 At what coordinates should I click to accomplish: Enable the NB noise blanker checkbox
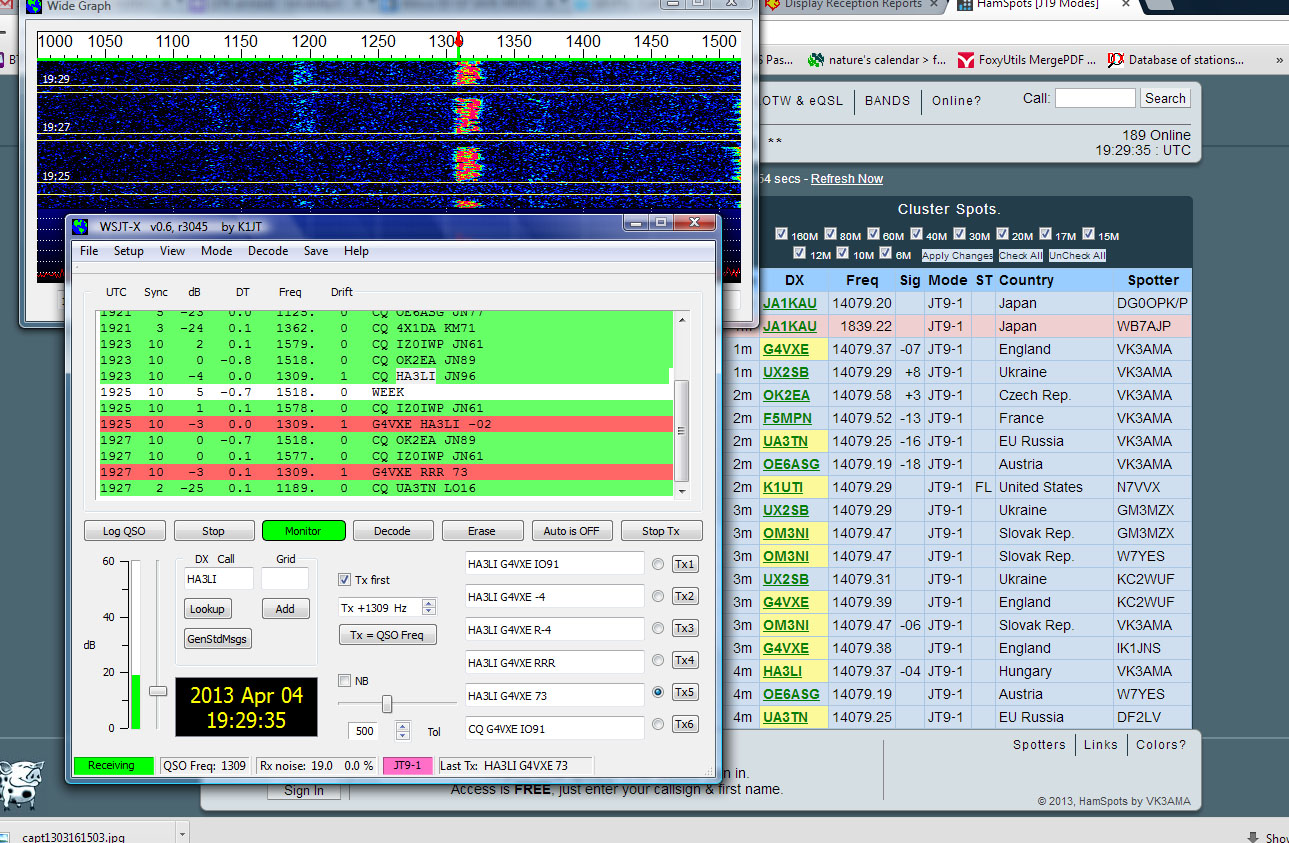345,680
